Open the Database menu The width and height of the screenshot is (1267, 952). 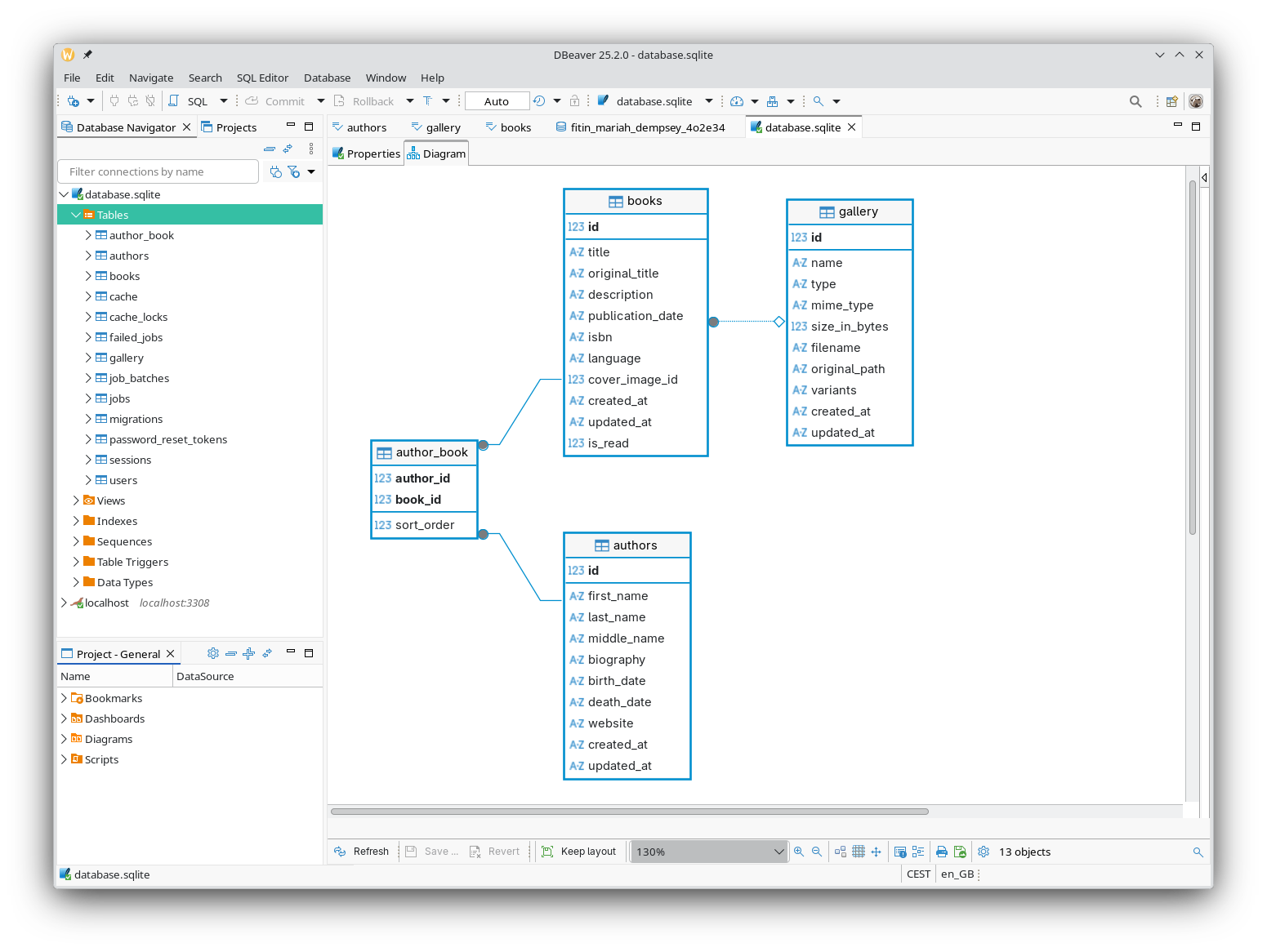[x=327, y=78]
